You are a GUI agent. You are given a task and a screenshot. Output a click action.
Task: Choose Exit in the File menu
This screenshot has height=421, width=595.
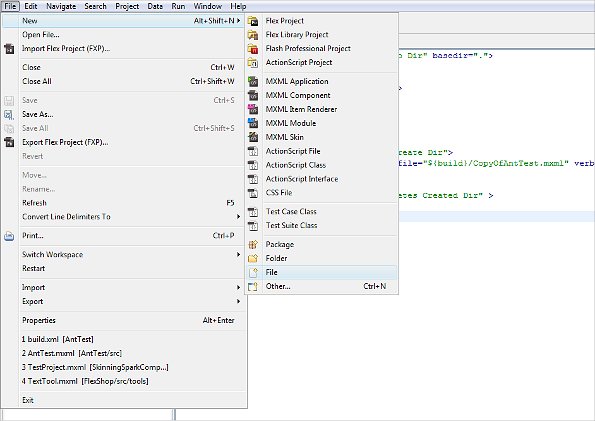tap(124, 400)
